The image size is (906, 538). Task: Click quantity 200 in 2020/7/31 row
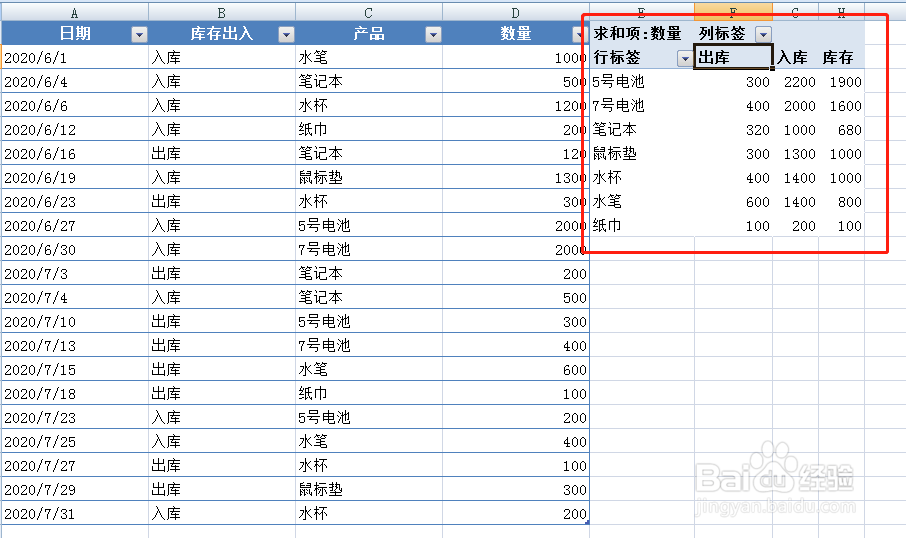[515, 513]
